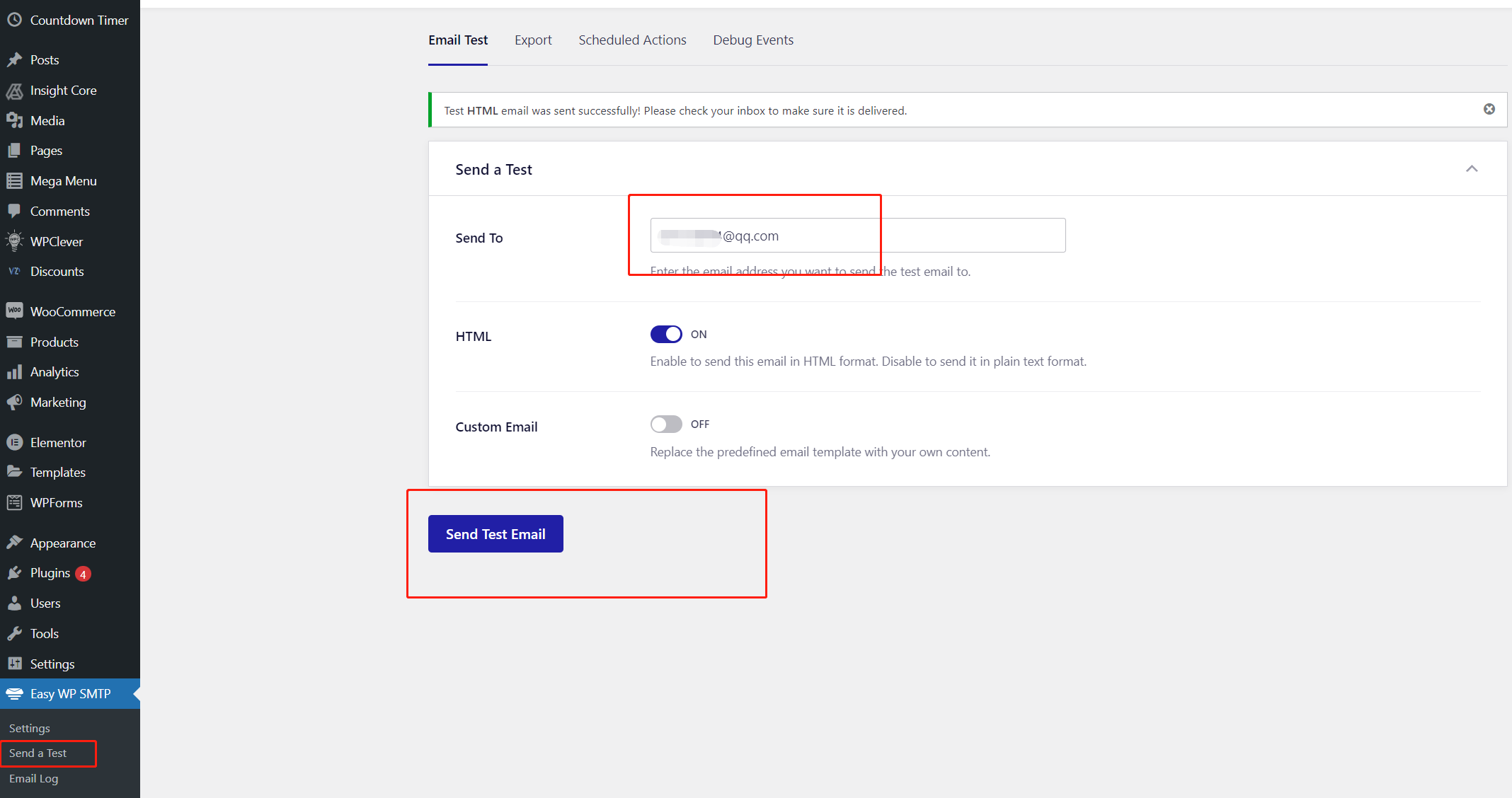Click the Comments bubble icon
This screenshot has height=798, width=1512.
(14, 211)
